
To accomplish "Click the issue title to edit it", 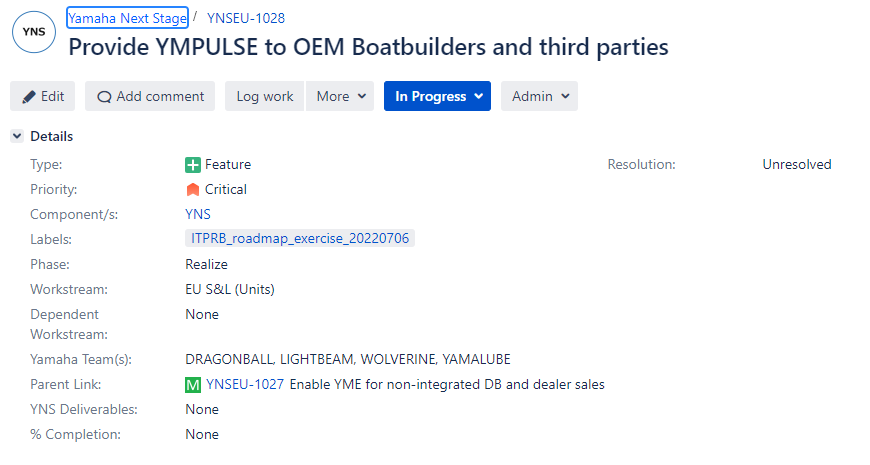I will pos(368,47).
